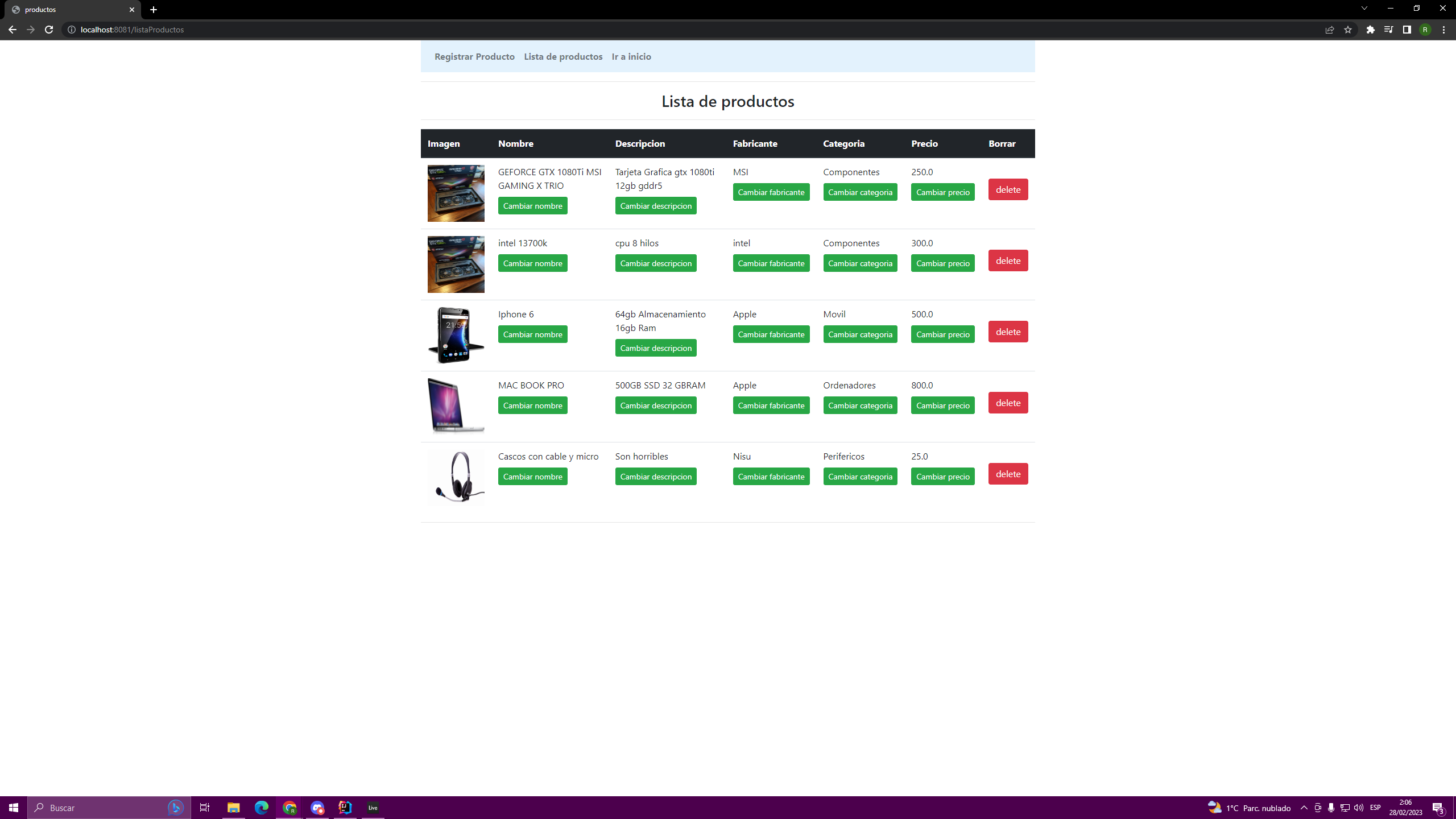The image size is (1456, 819).
Task: Show hidden system tray icons
Action: (1304, 808)
